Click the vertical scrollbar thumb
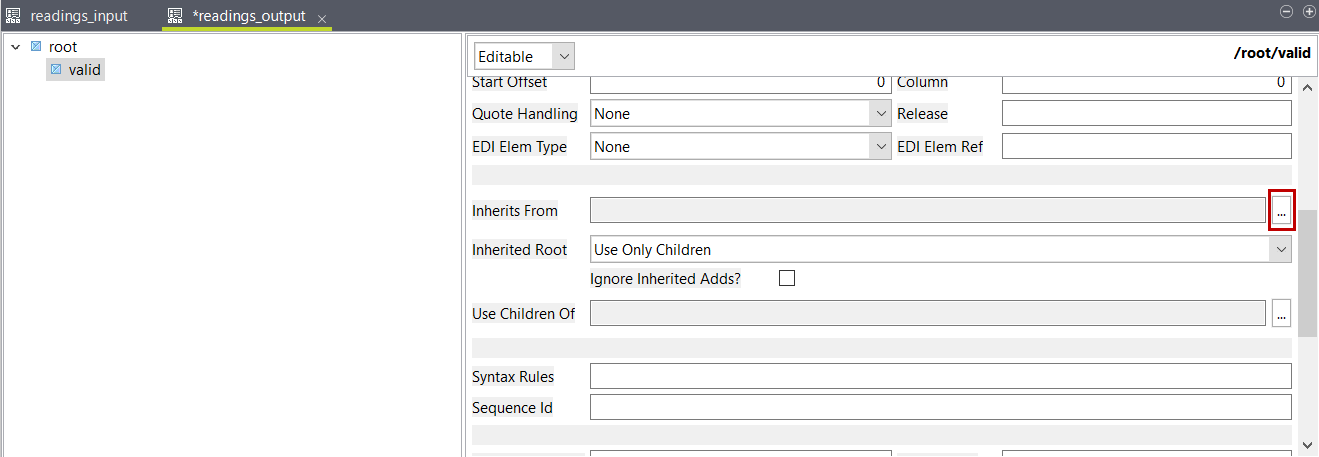Screen dimensions: 1319x457 (1307, 270)
